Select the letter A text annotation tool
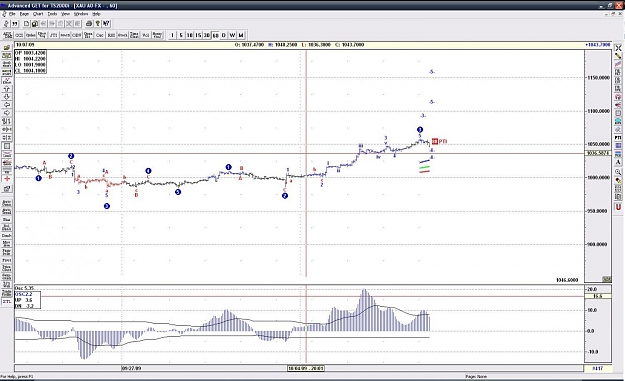 click(618, 163)
